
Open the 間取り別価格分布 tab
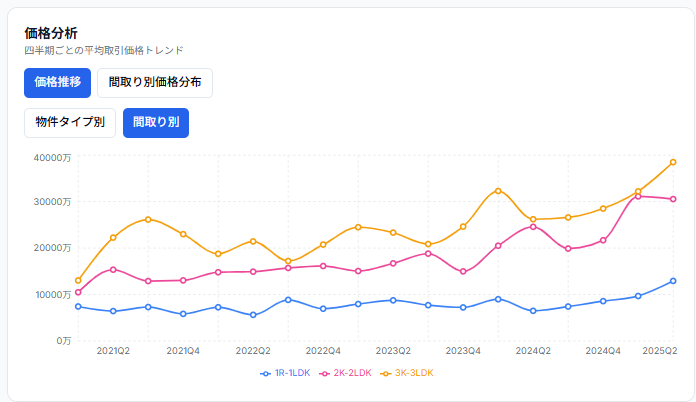(155, 83)
